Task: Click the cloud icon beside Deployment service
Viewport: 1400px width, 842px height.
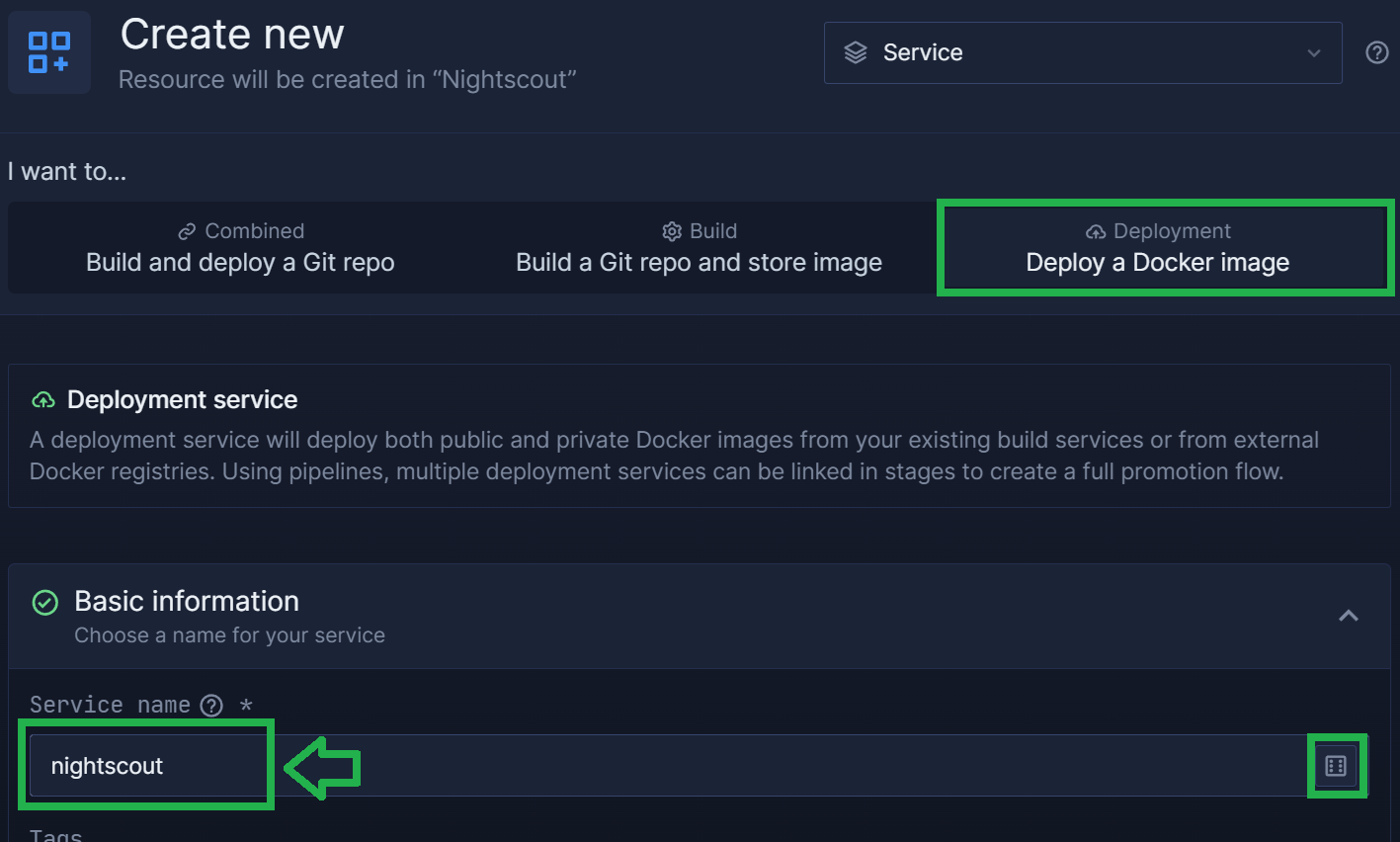Action: point(42,400)
